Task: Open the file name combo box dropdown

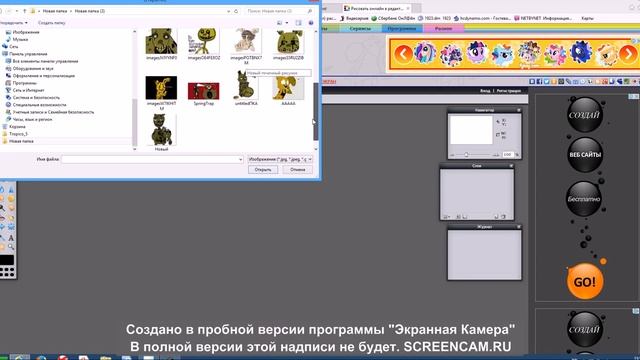Action: click(240, 160)
